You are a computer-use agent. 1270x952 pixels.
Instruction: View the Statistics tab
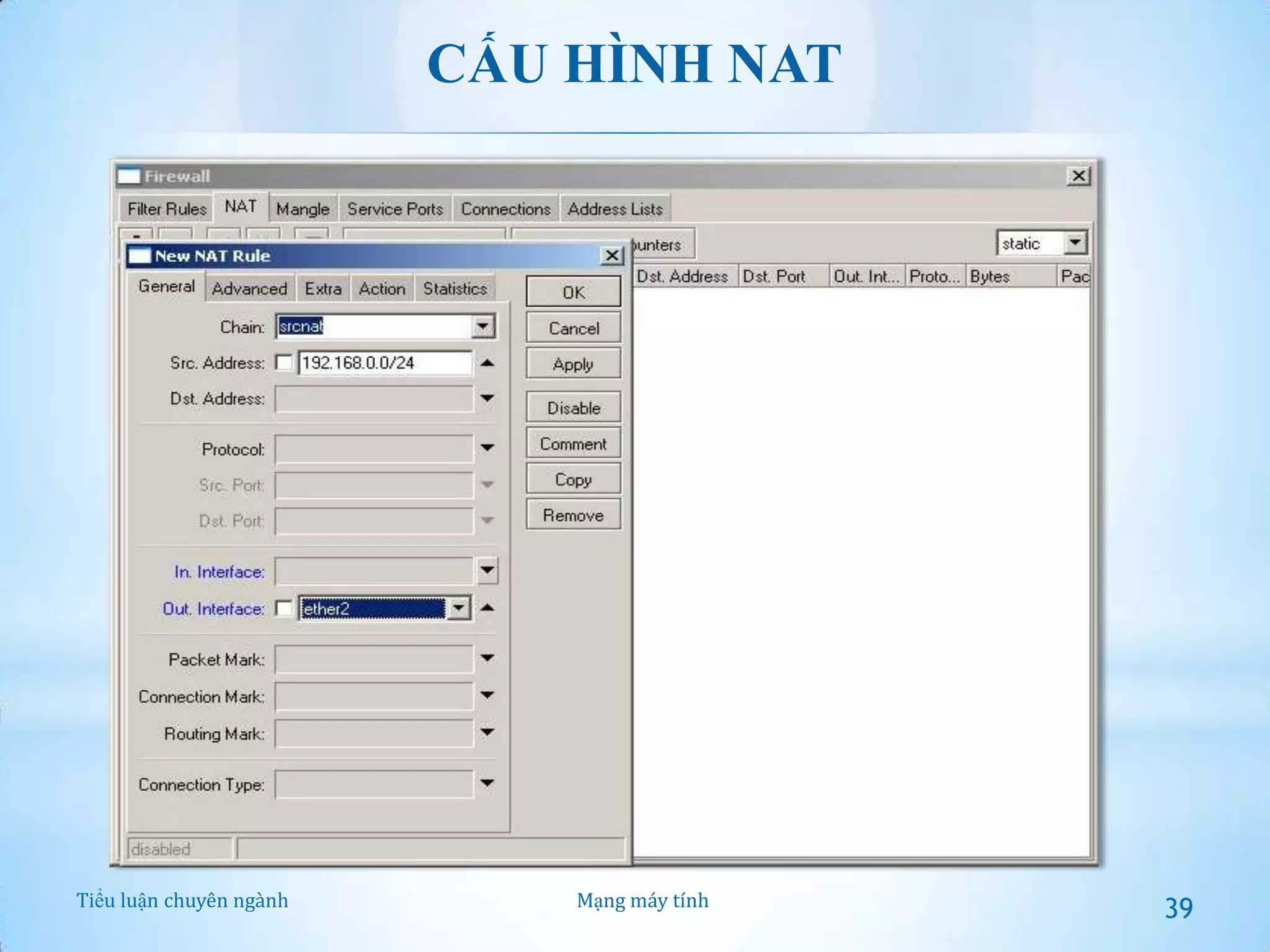tap(455, 289)
